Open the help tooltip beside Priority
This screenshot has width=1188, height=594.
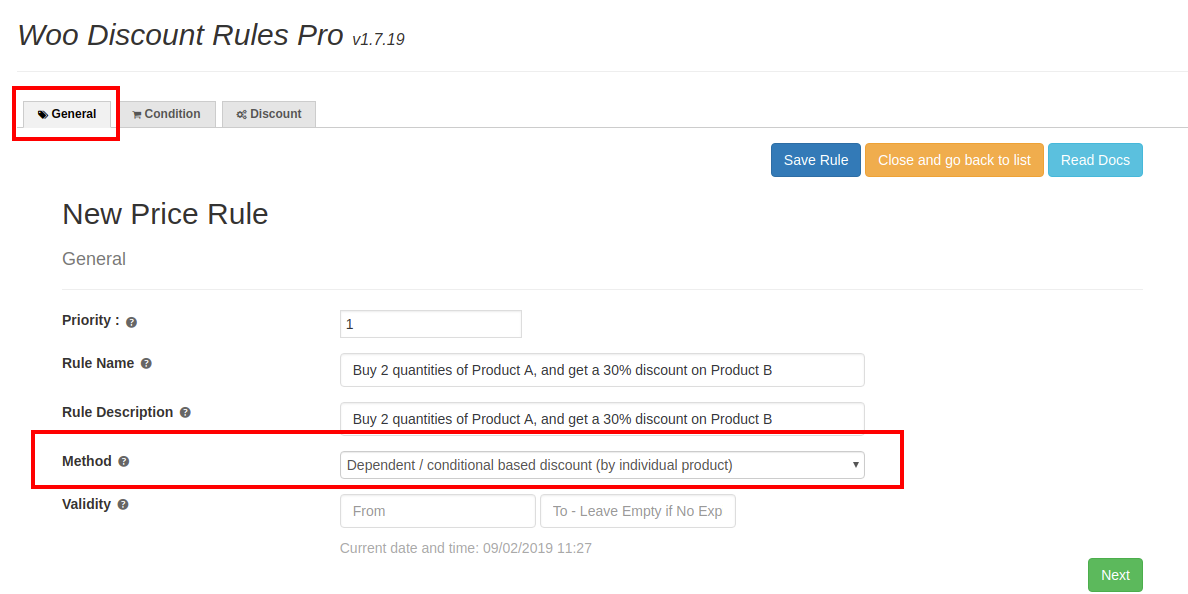pyautogui.click(x=131, y=322)
